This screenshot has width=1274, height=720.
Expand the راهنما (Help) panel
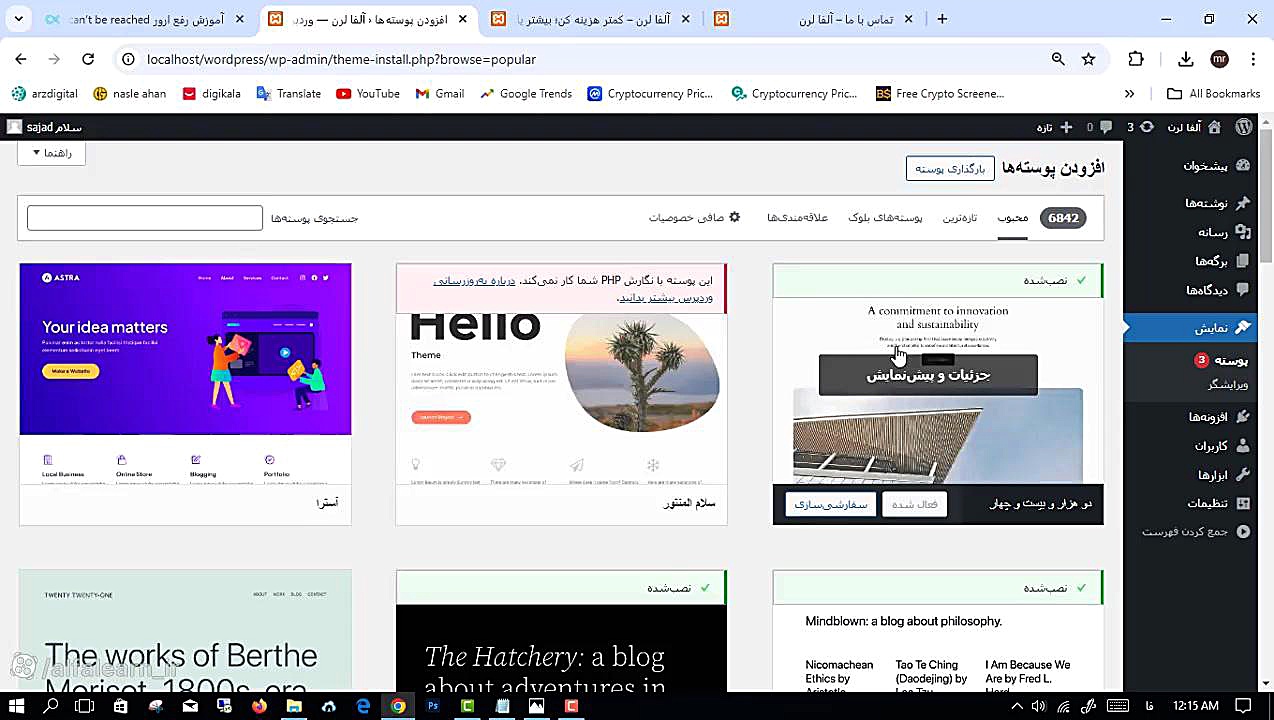pos(52,152)
